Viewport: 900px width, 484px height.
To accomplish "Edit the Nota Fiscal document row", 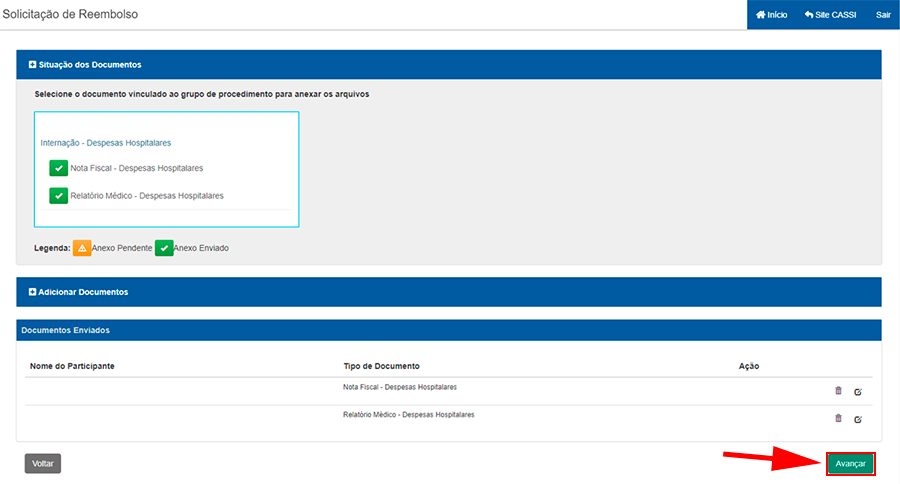I will click(x=858, y=392).
